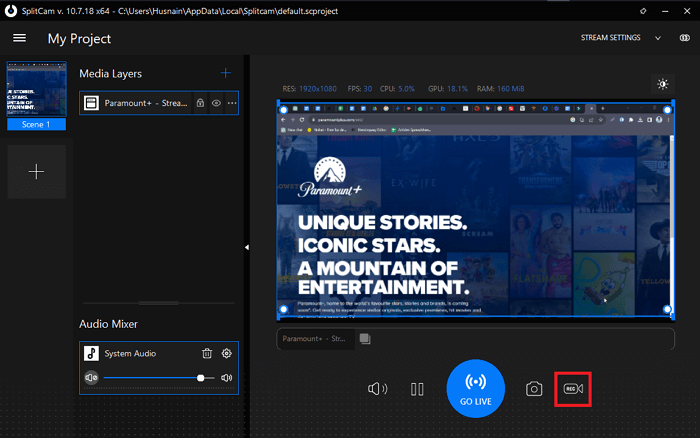Click the bottom-right resize handle of preview

click(667, 309)
